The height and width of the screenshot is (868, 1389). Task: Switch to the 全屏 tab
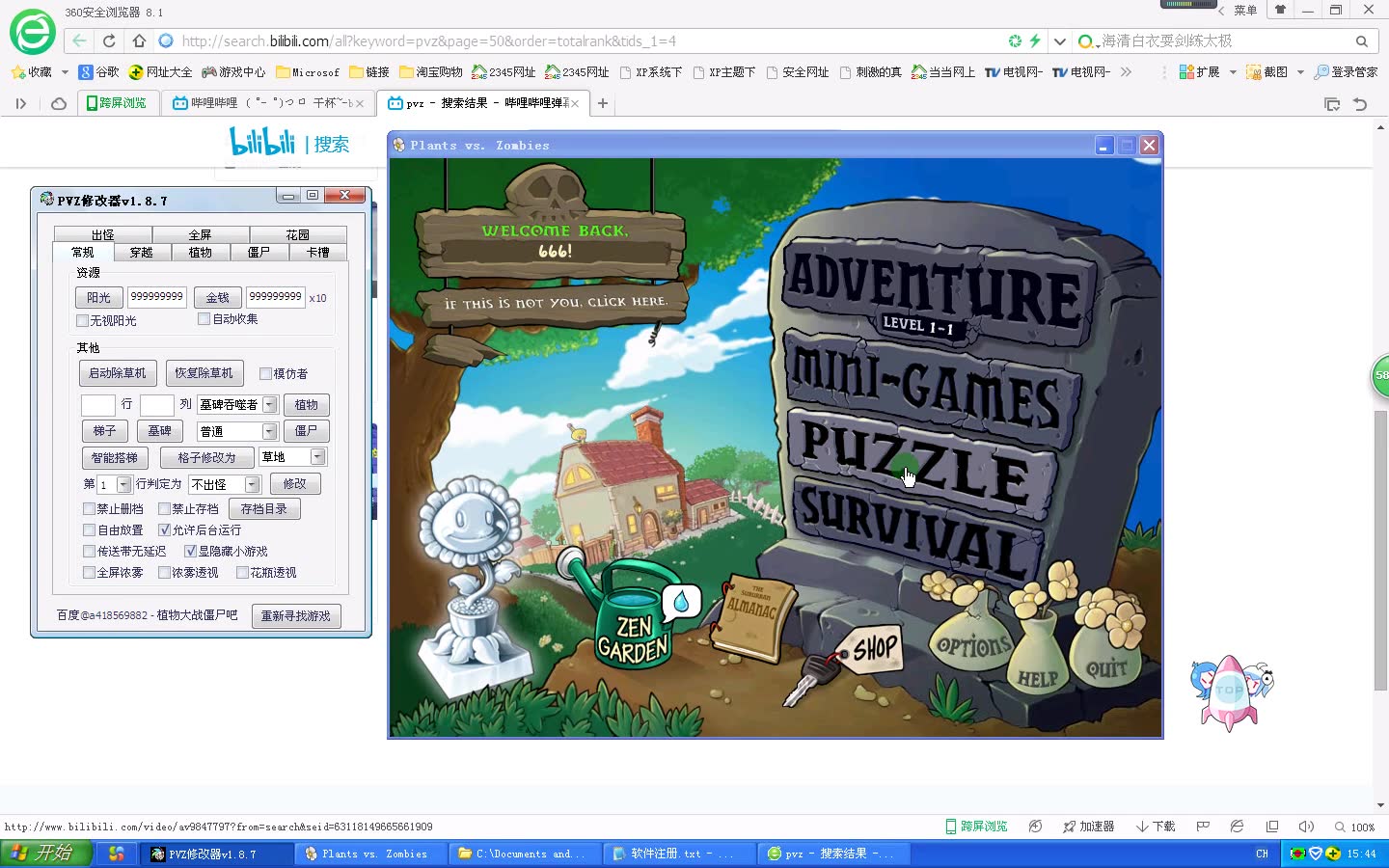pyautogui.click(x=201, y=234)
